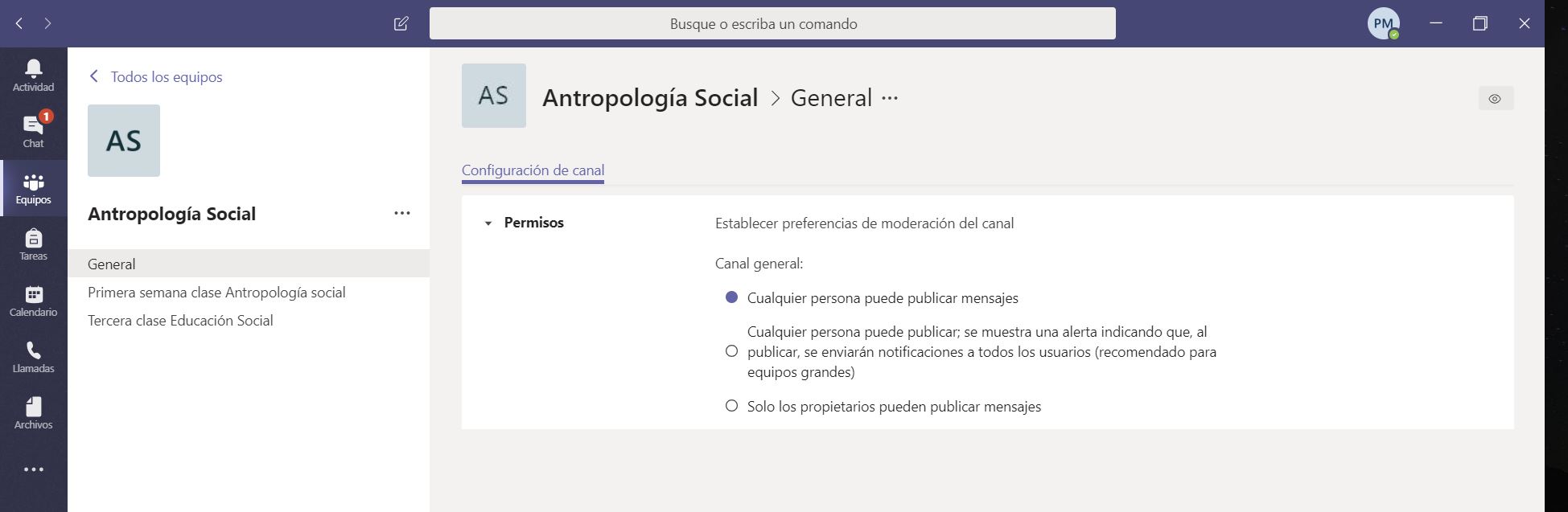Screen dimensions: 1568x512
Task: Go to Tareas in sidebar
Action: [x=33, y=244]
